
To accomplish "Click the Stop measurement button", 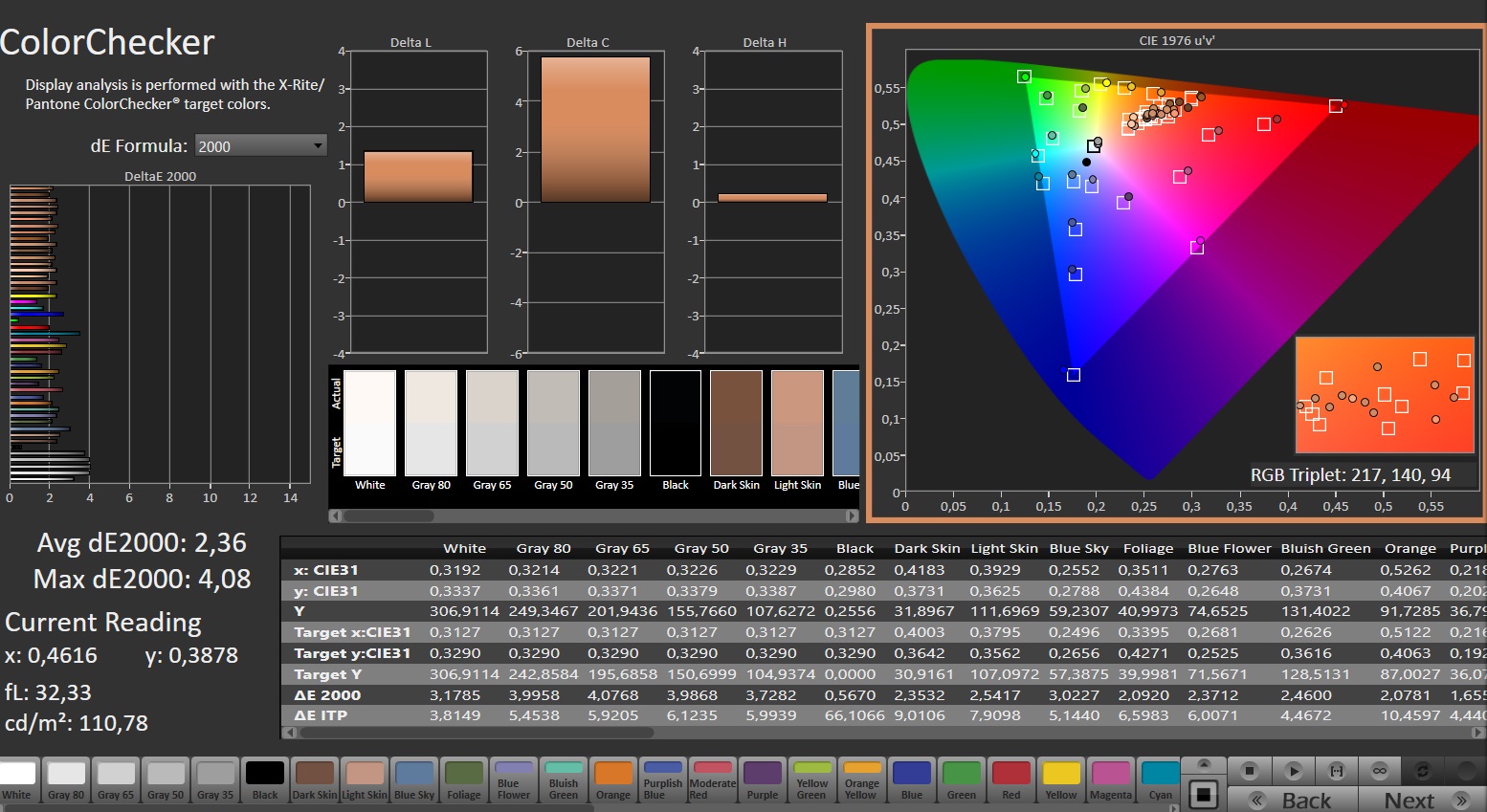I will tap(1248, 770).
